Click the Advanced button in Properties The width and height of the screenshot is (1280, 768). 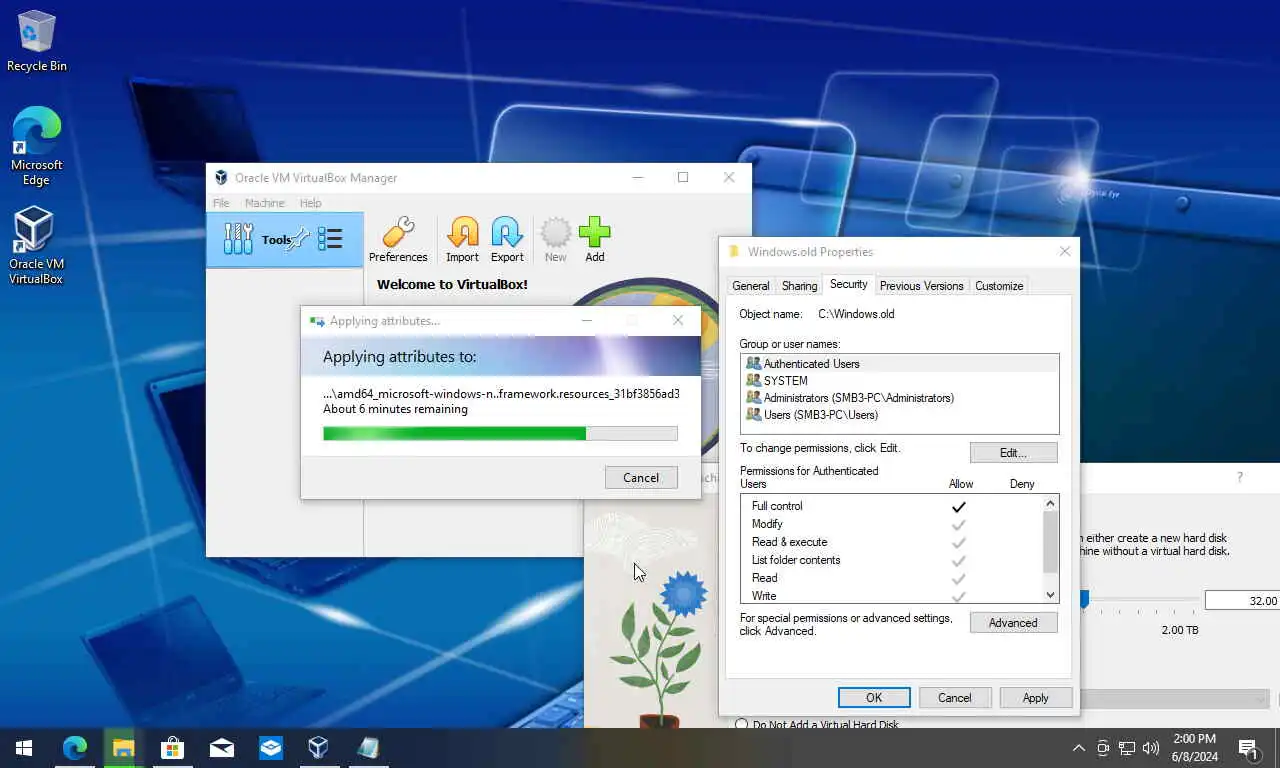click(1013, 622)
